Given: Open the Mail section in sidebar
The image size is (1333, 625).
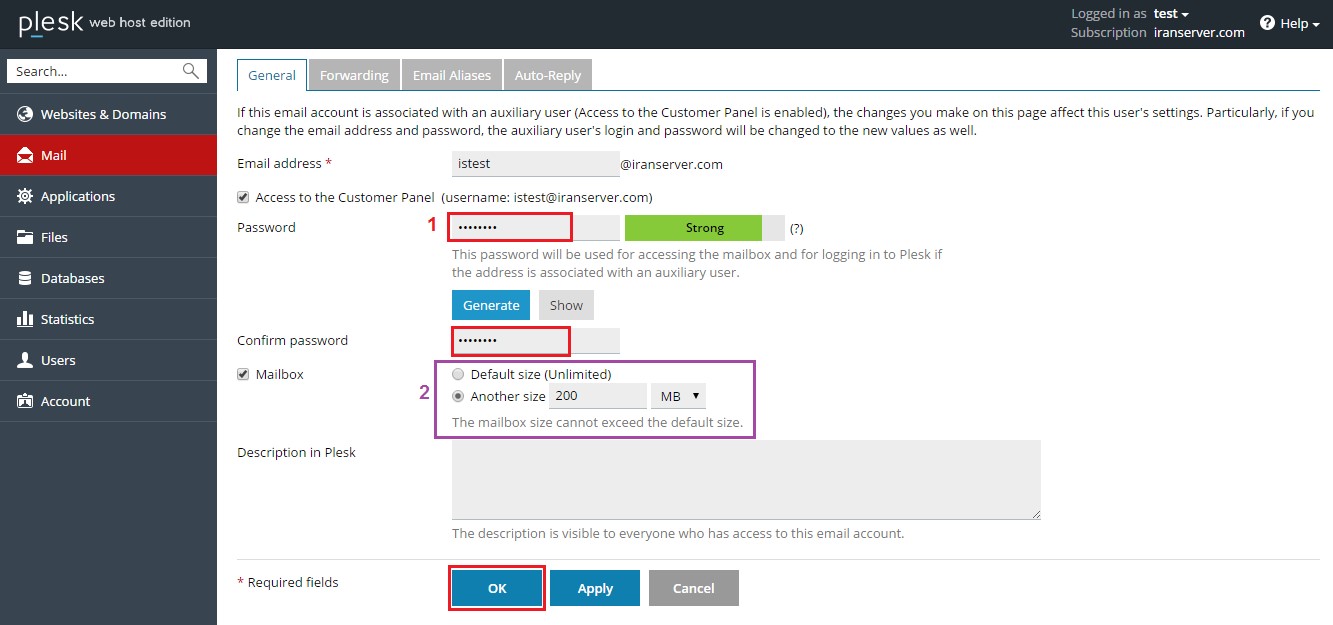Looking at the screenshot, I should [x=108, y=155].
